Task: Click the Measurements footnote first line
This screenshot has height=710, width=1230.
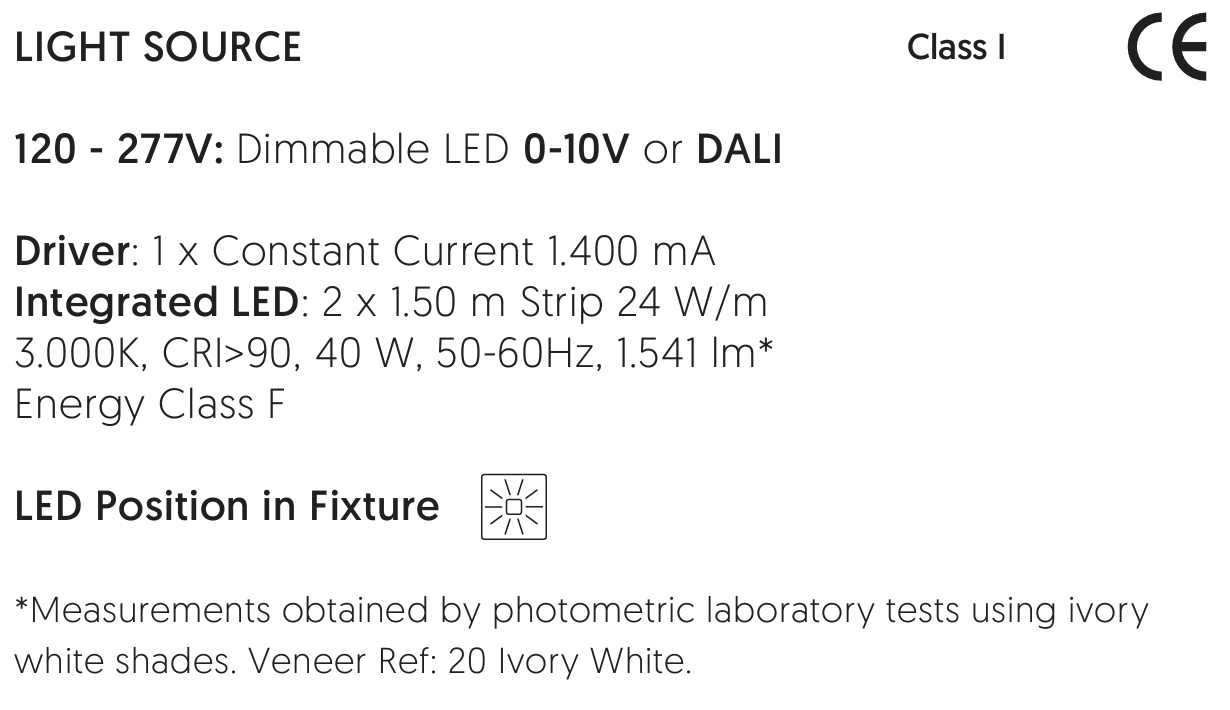Action: pos(582,609)
